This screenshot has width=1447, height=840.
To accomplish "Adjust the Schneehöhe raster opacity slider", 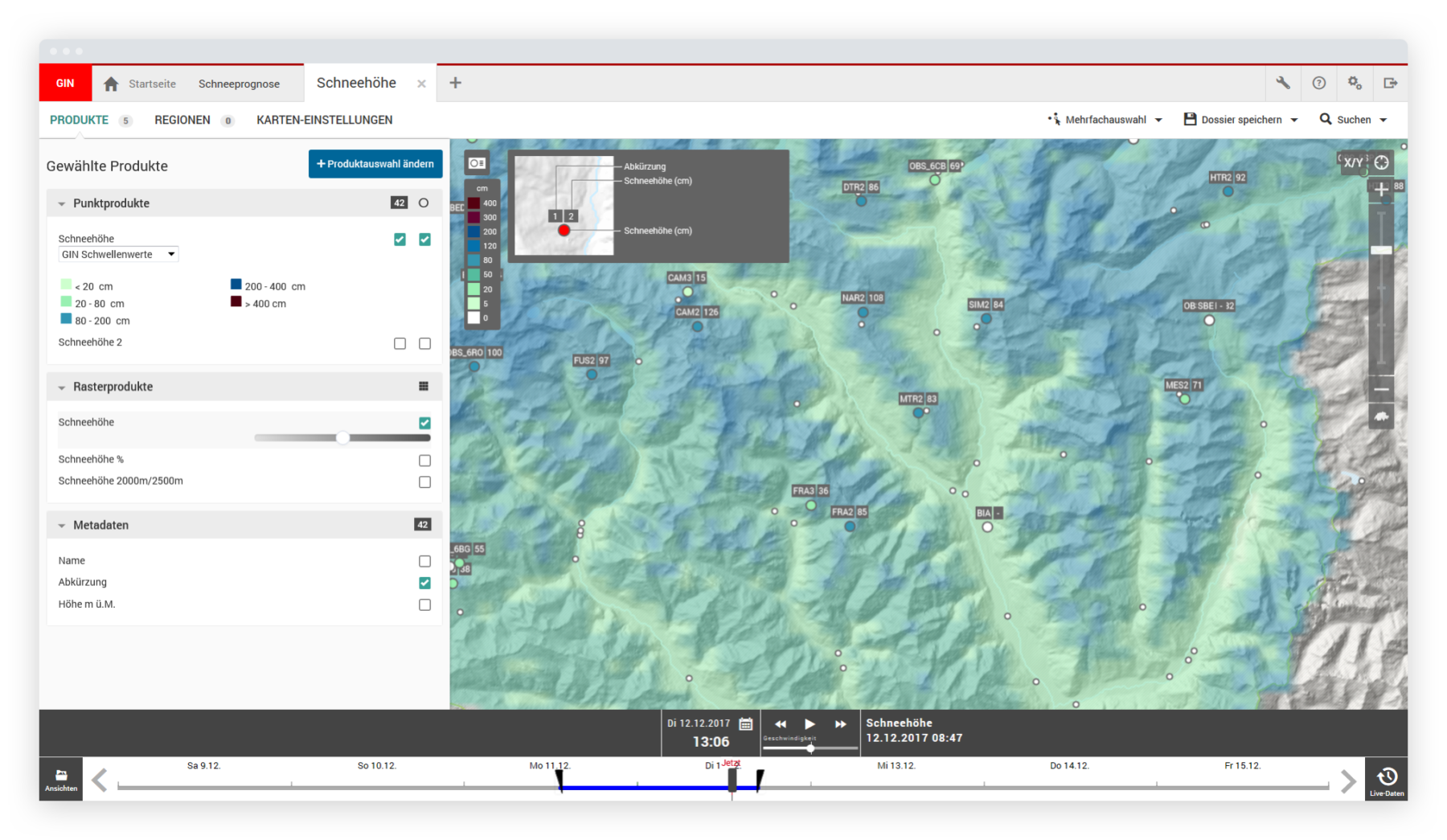I will (343, 438).
